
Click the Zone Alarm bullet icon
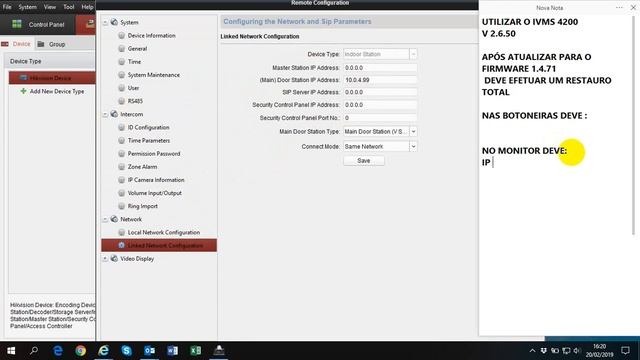[x=121, y=167]
